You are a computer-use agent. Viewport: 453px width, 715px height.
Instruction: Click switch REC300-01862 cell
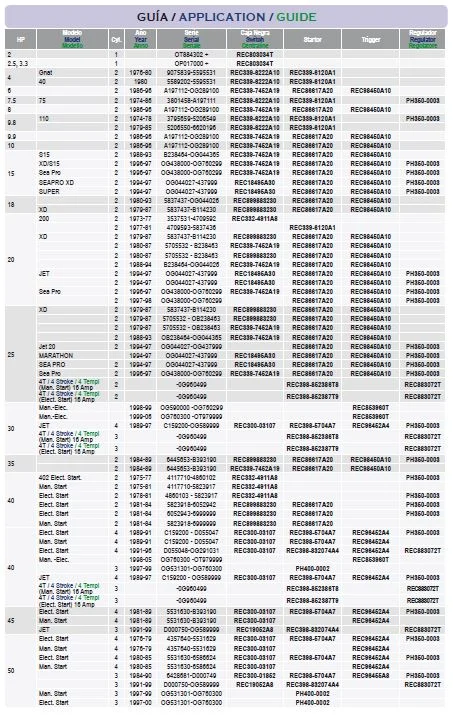[x=255, y=675]
